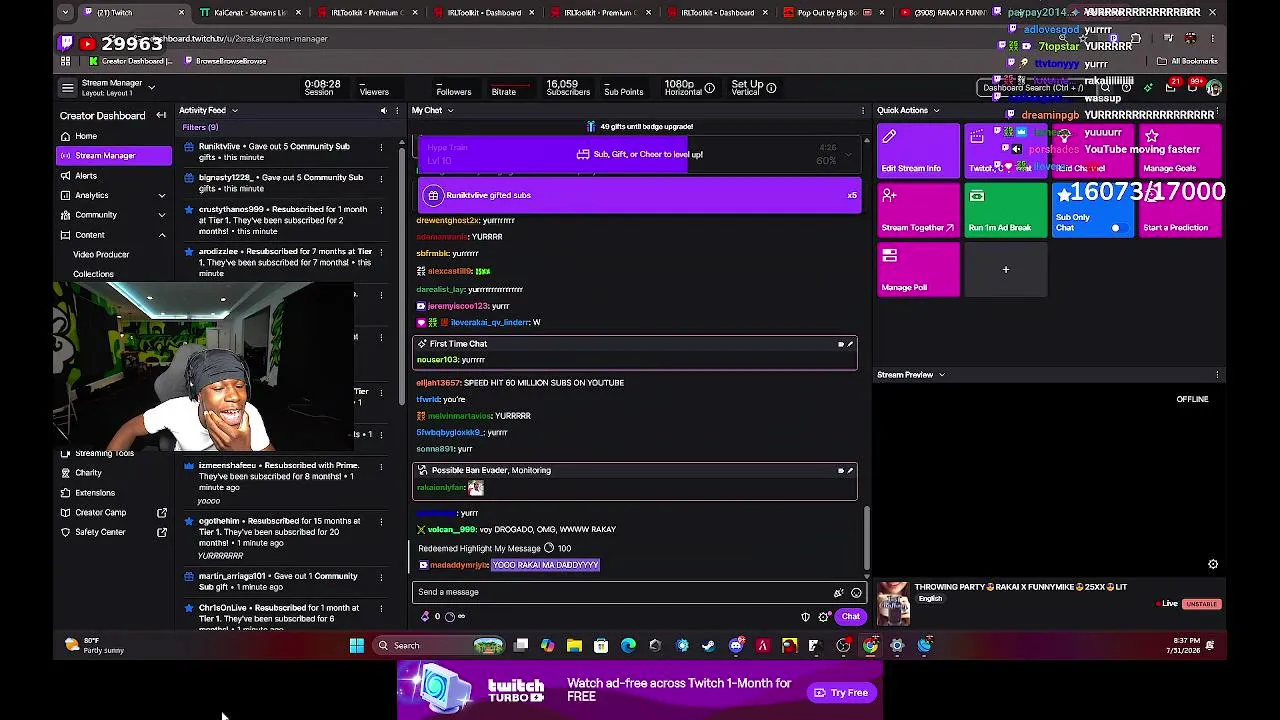This screenshot has height=720, width=1280.
Task: Expand Community sidebar section
Action: (x=162, y=215)
